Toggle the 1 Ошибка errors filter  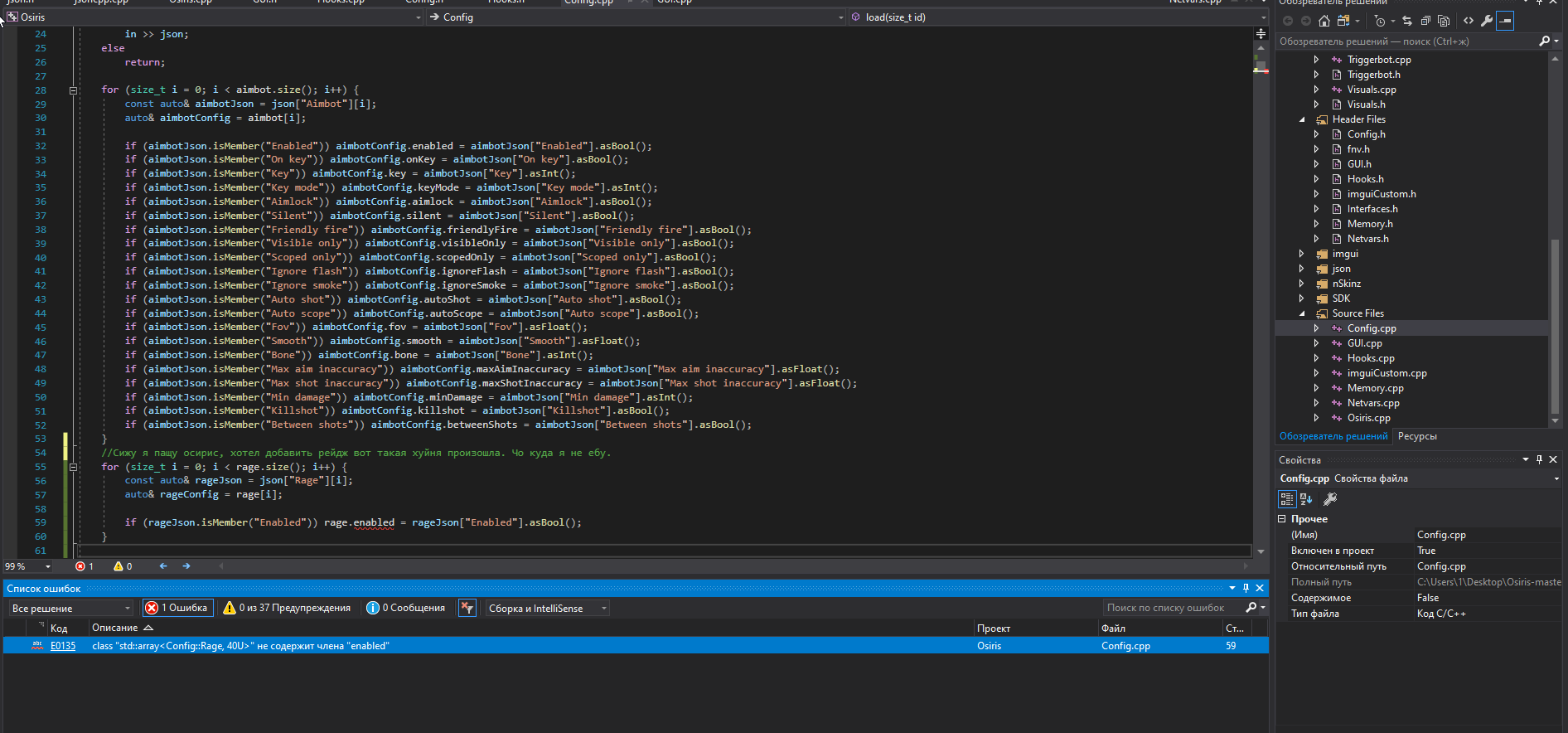177,608
